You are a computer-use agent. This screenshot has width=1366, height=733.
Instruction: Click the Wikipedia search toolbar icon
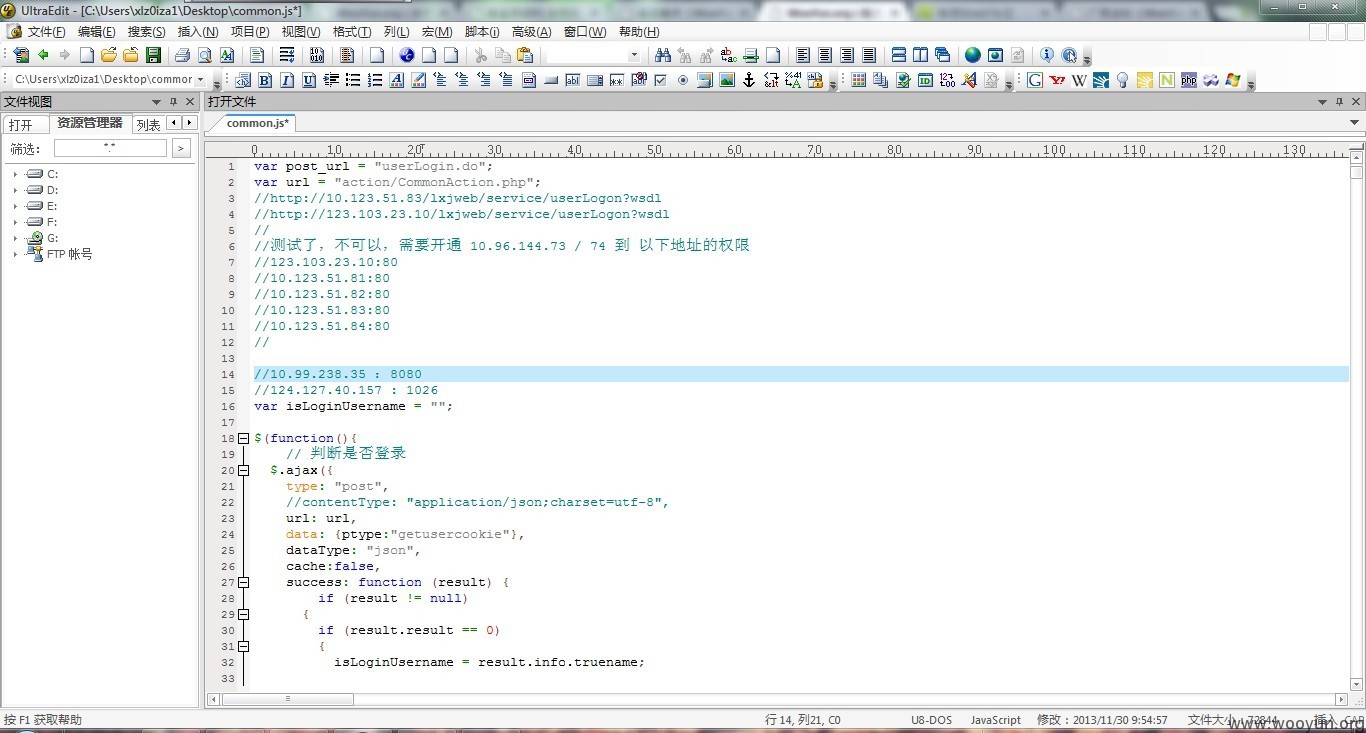[1079, 80]
